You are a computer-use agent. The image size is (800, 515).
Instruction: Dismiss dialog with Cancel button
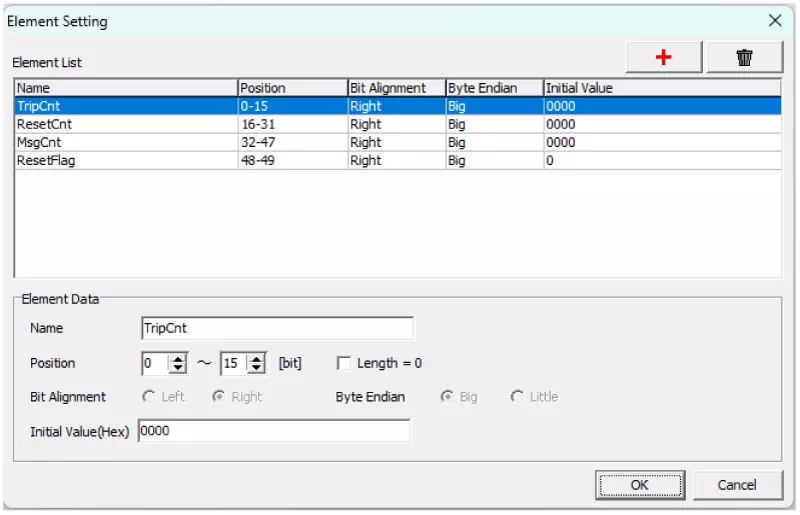click(737, 485)
